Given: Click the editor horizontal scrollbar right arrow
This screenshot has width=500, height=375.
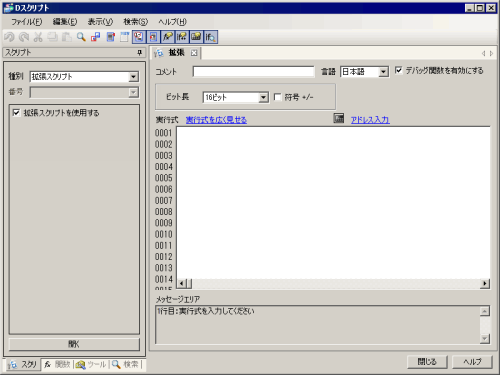Looking at the screenshot, I should point(485,284).
